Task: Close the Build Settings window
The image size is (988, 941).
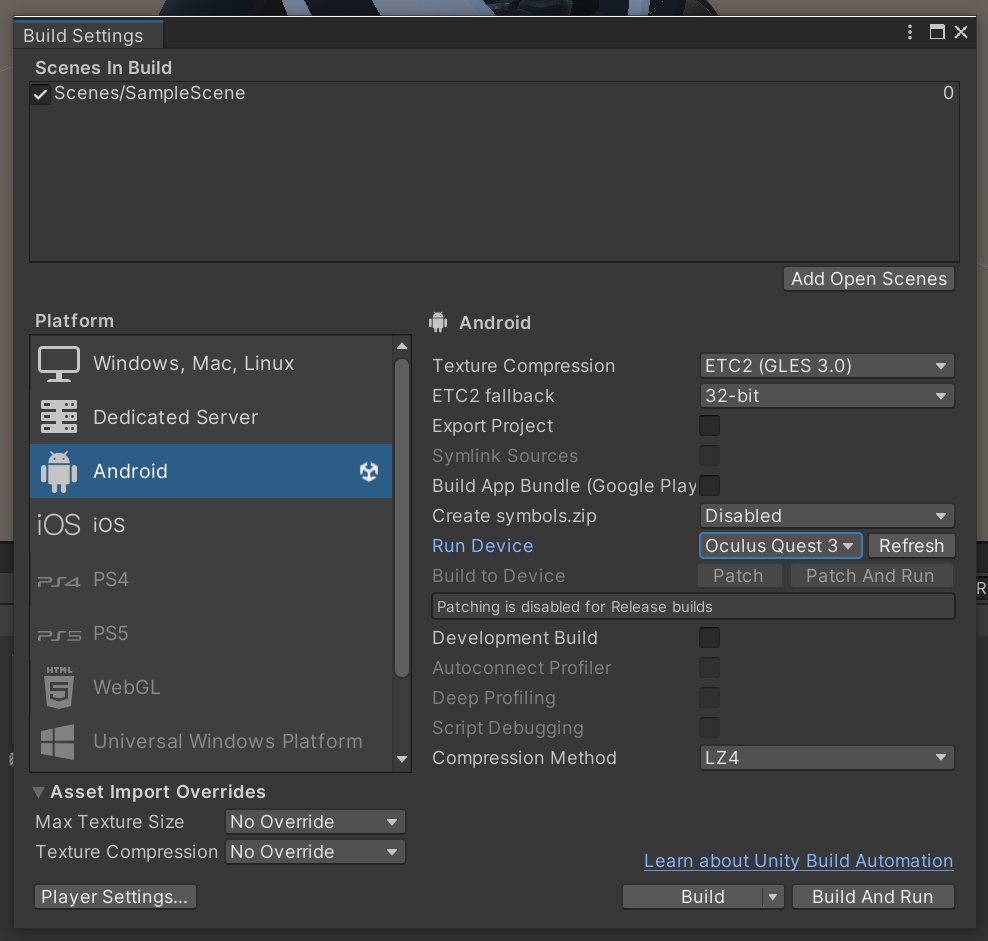Action: click(x=961, y=32)
